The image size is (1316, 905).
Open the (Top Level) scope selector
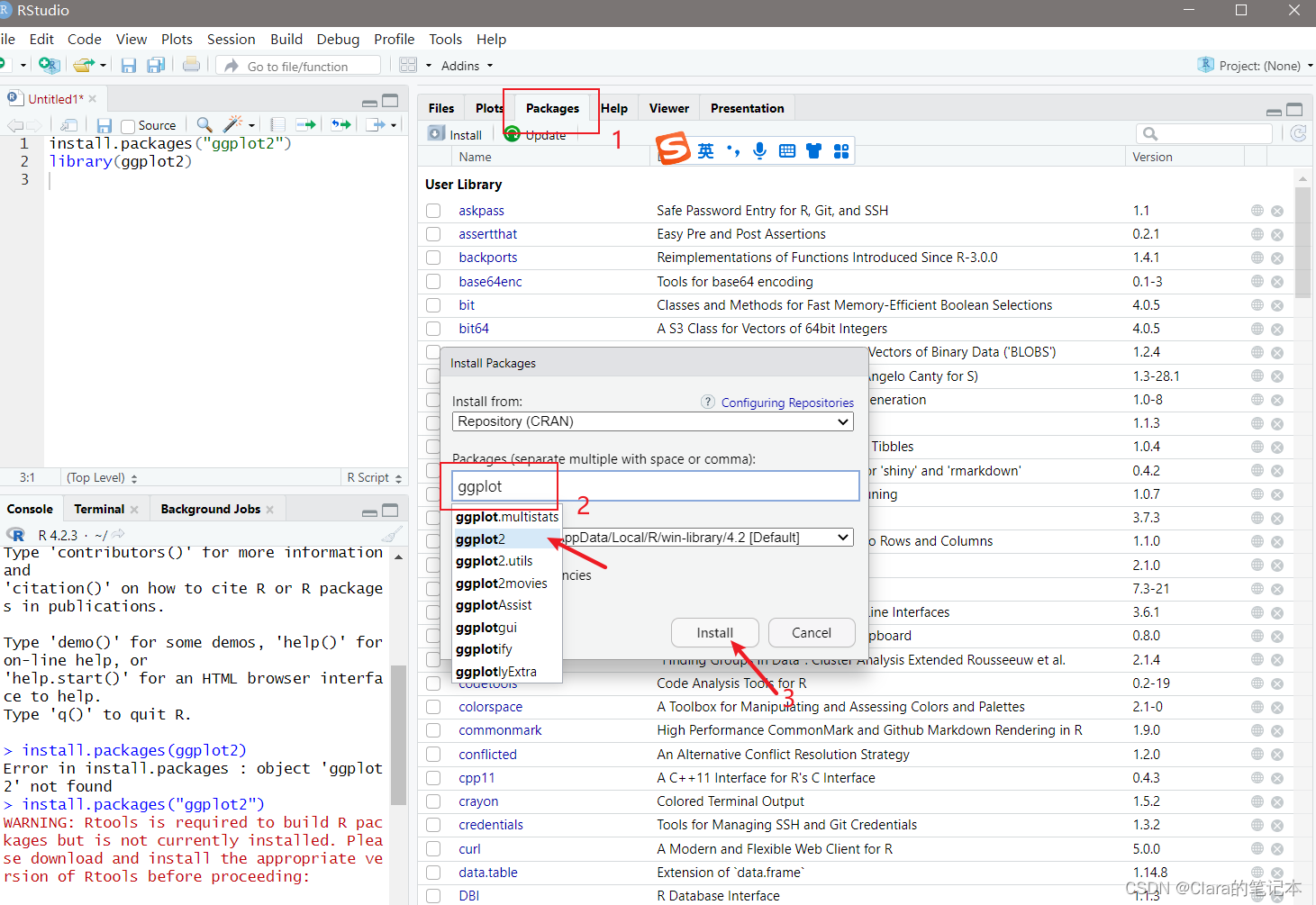coord(101,477)
